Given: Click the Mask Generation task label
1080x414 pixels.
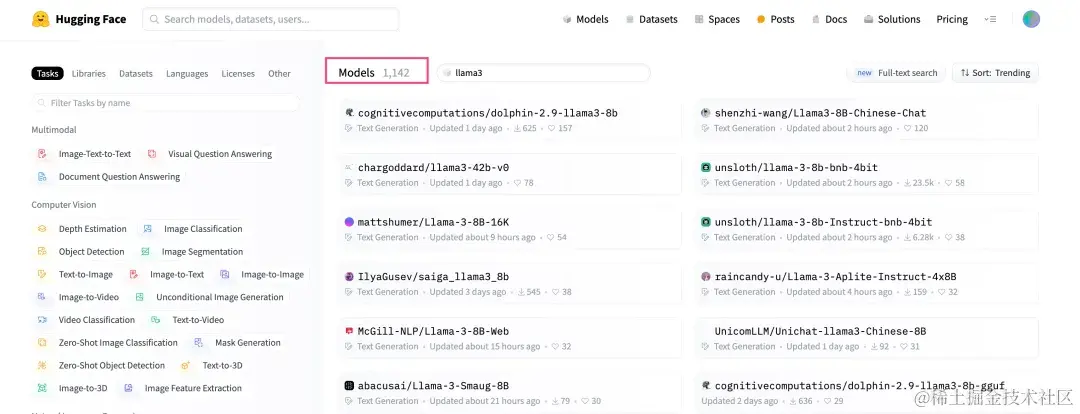Looking at the screenshot, I should click(247, 342).
